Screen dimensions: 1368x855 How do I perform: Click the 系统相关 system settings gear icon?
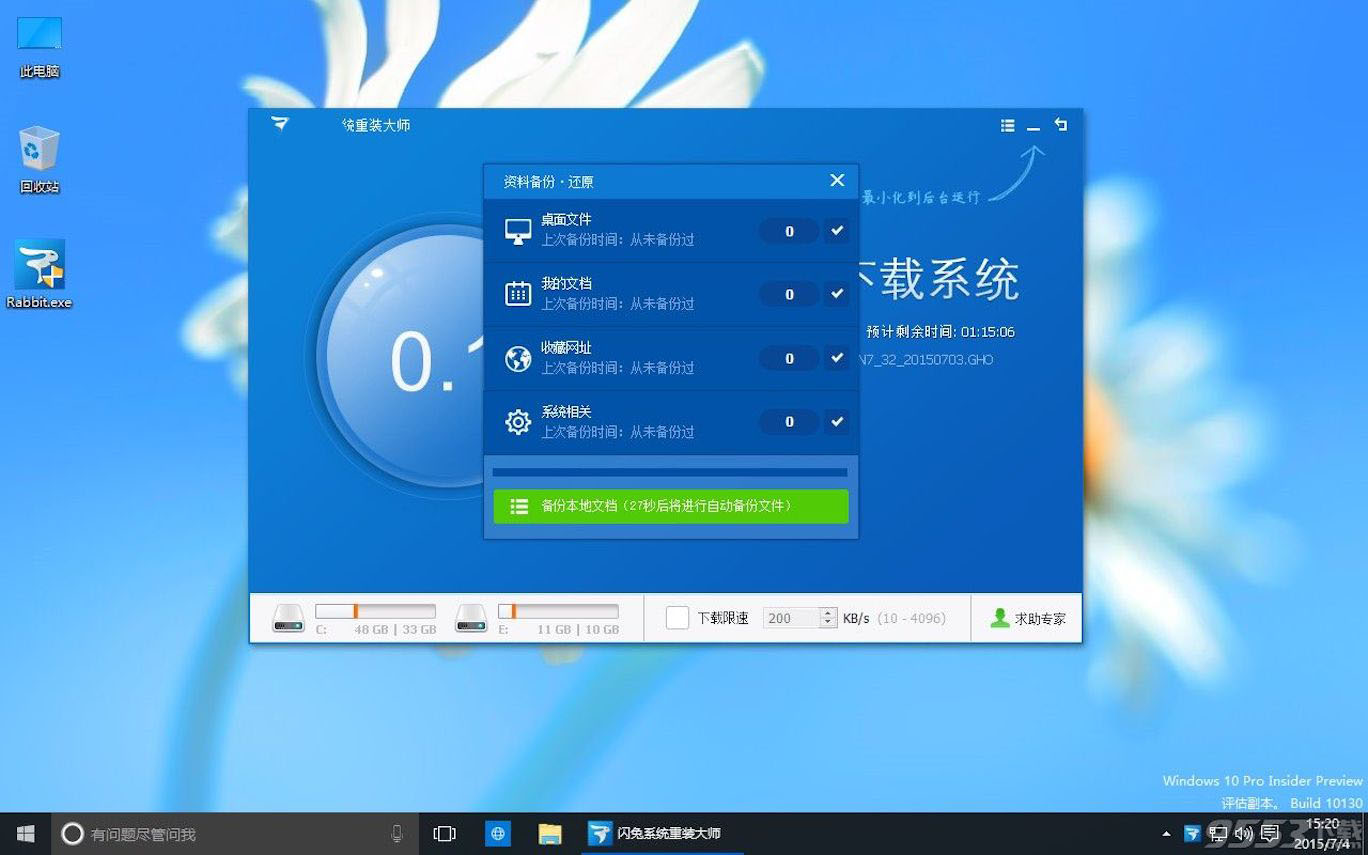(x=517, y=421)
